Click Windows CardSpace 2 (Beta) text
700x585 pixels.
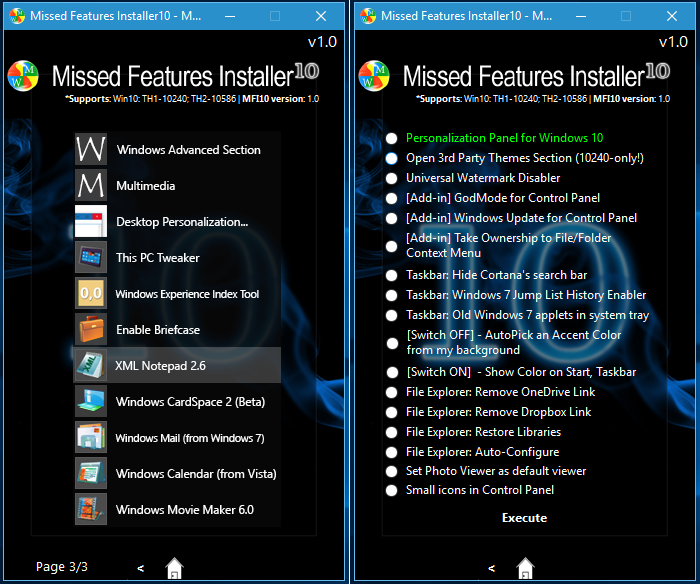click(190, 402)
